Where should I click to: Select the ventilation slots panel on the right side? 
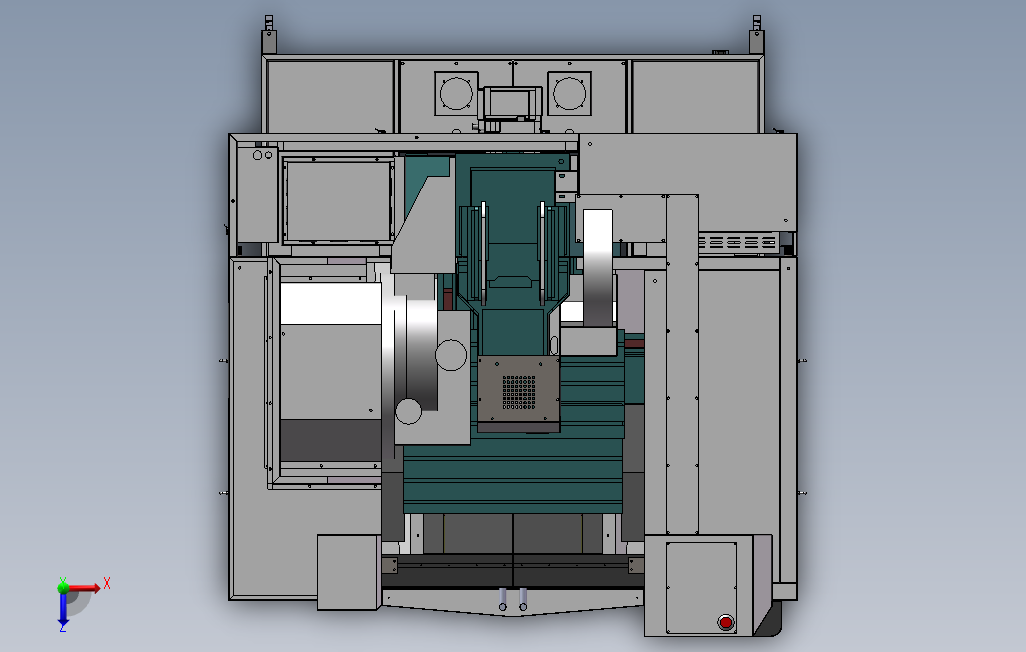point(737,243)
